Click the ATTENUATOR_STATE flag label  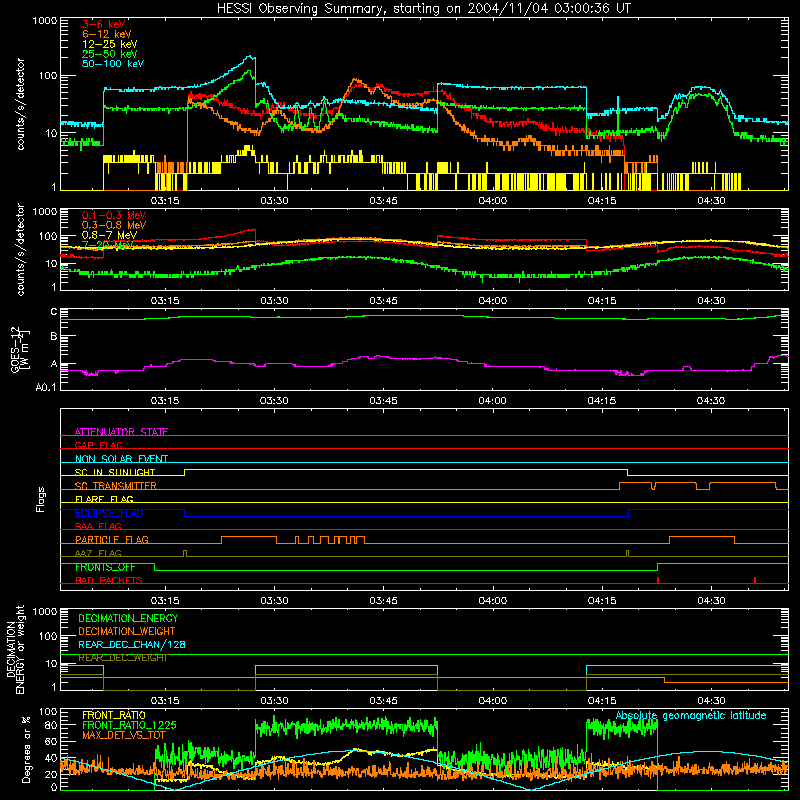pos(121,432)
